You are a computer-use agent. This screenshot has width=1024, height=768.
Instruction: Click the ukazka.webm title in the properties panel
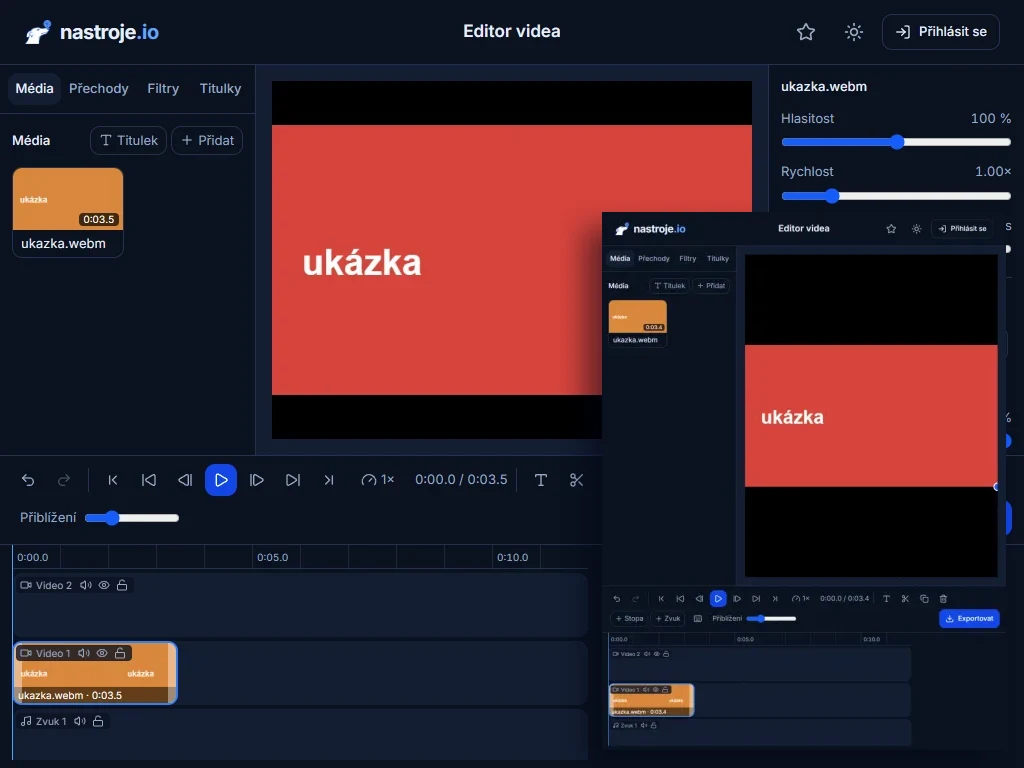(824, 86)
